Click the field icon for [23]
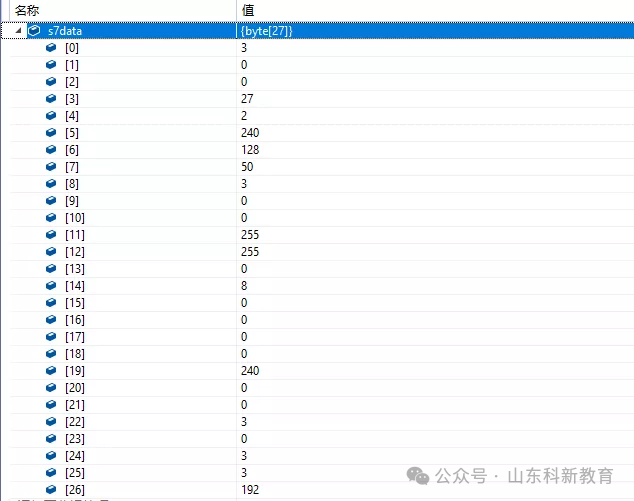The image size is (634, 501). pos(51,438)
